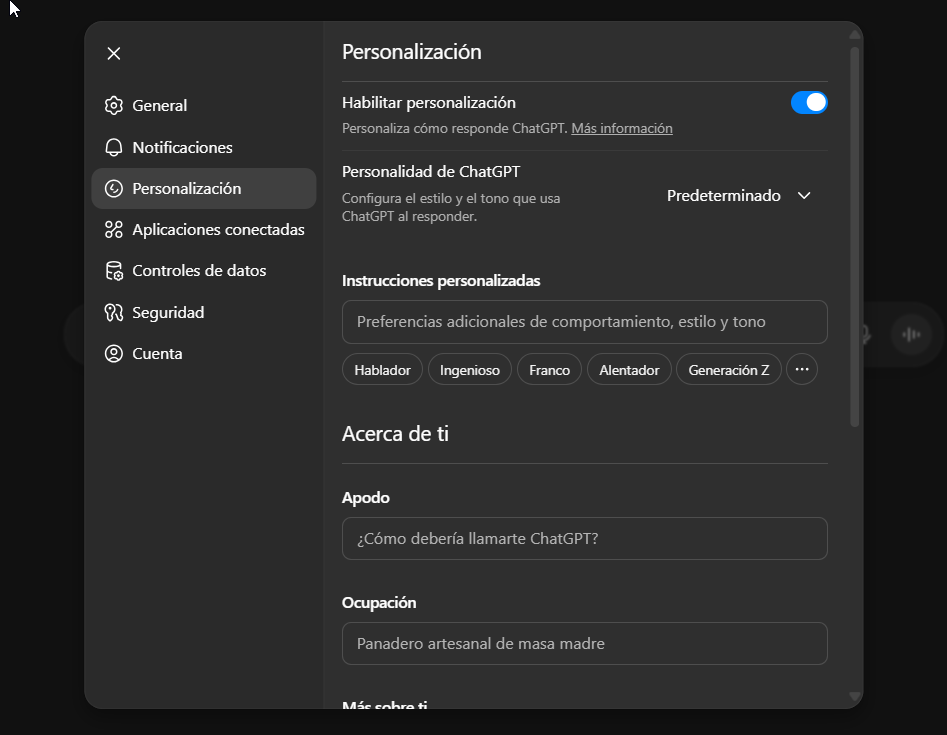Open Notificaciones via the bell icon
This screenshot has width=947, height=735.
click(115, 147)
